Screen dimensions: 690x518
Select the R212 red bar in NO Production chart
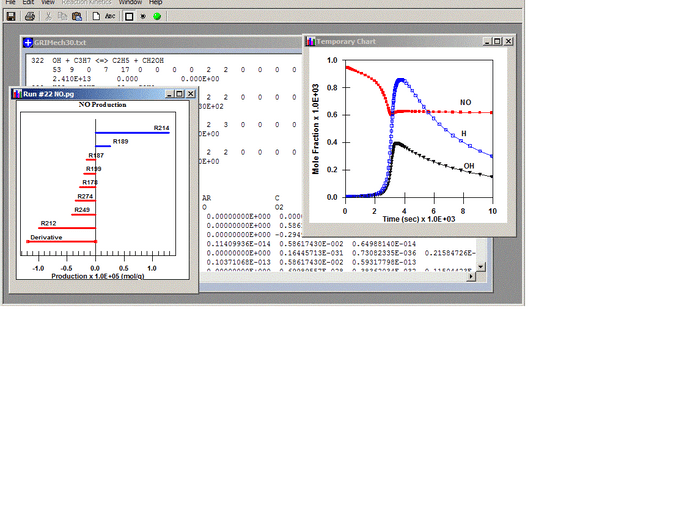tap(67, 228)
